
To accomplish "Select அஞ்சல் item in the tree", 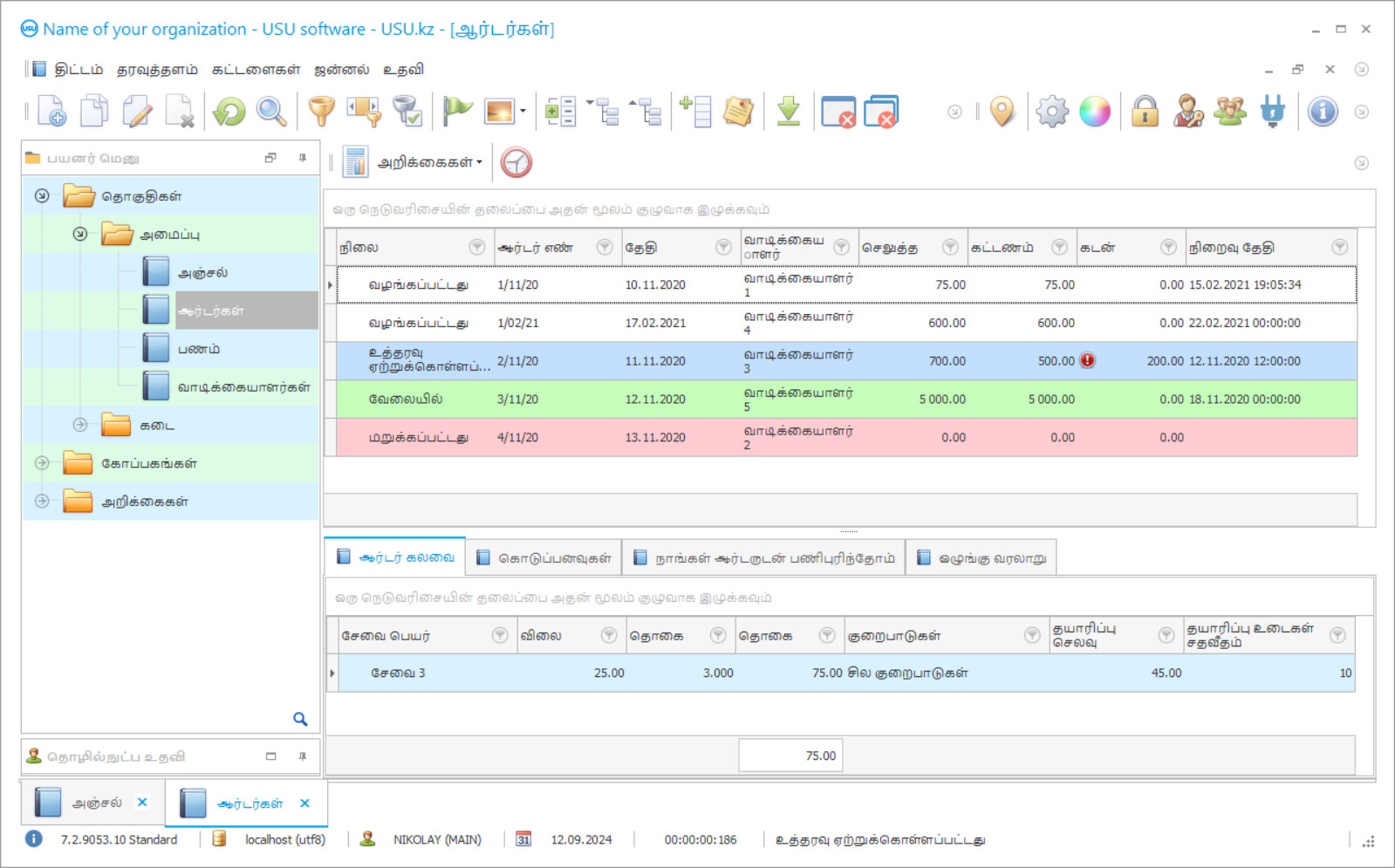I will point(202,272).
